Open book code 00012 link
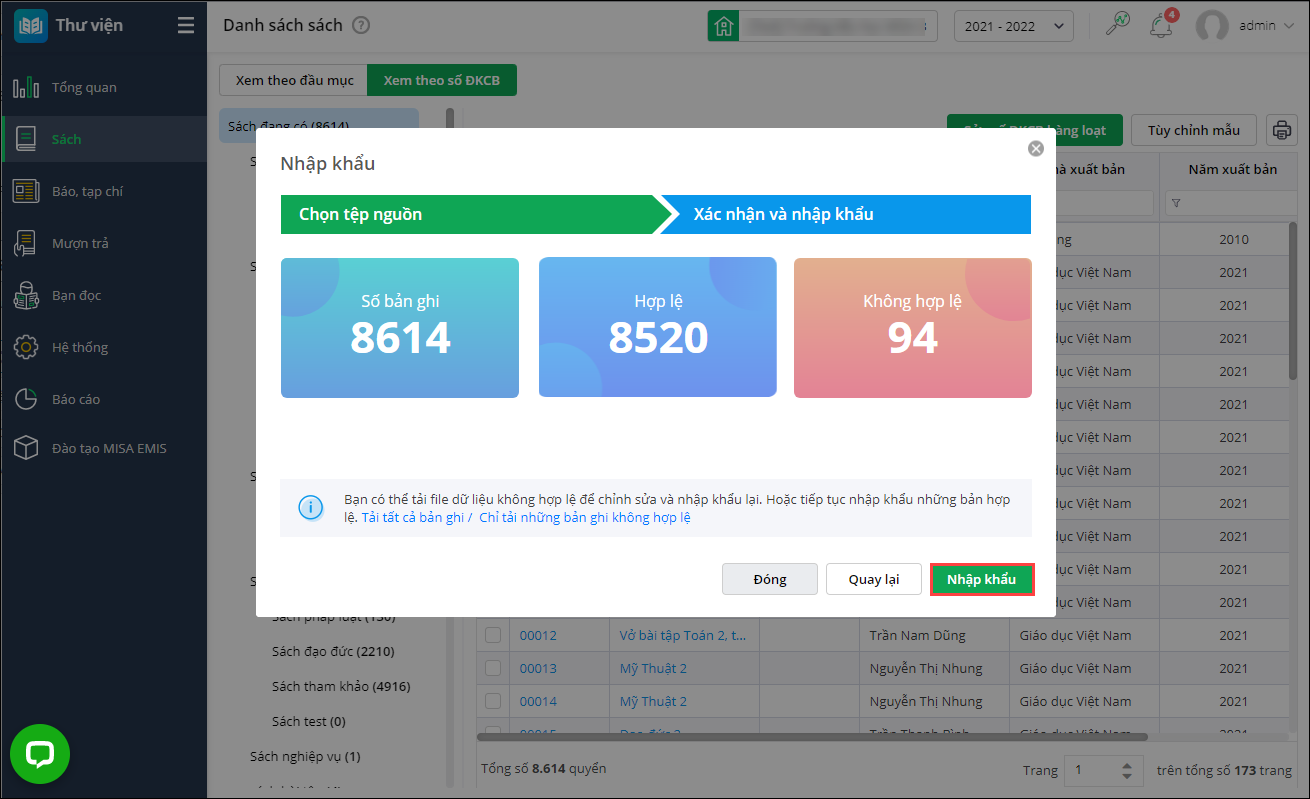The height and width of the screenshot is (799, 1310). [538, 636]
